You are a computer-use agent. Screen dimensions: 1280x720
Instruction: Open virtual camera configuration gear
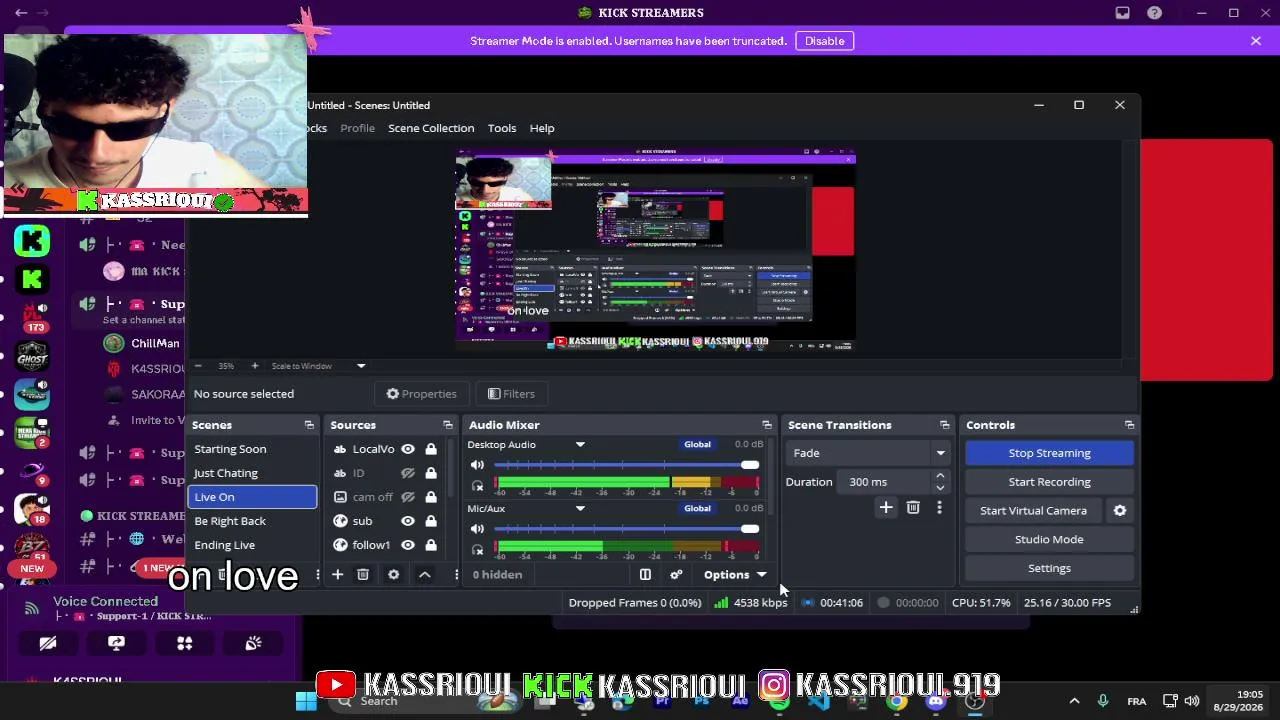pyautogui.click(x=1120, y=511)
